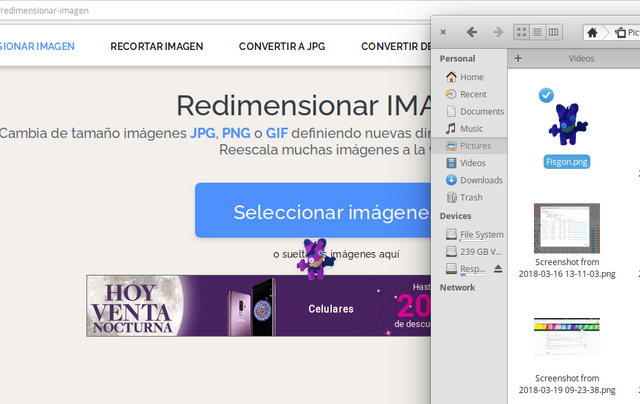Toggle selection checkmark on Fisgon.png
Viewport: 640px width, 404px height.
pyautogui.click(x=546, y=95)
